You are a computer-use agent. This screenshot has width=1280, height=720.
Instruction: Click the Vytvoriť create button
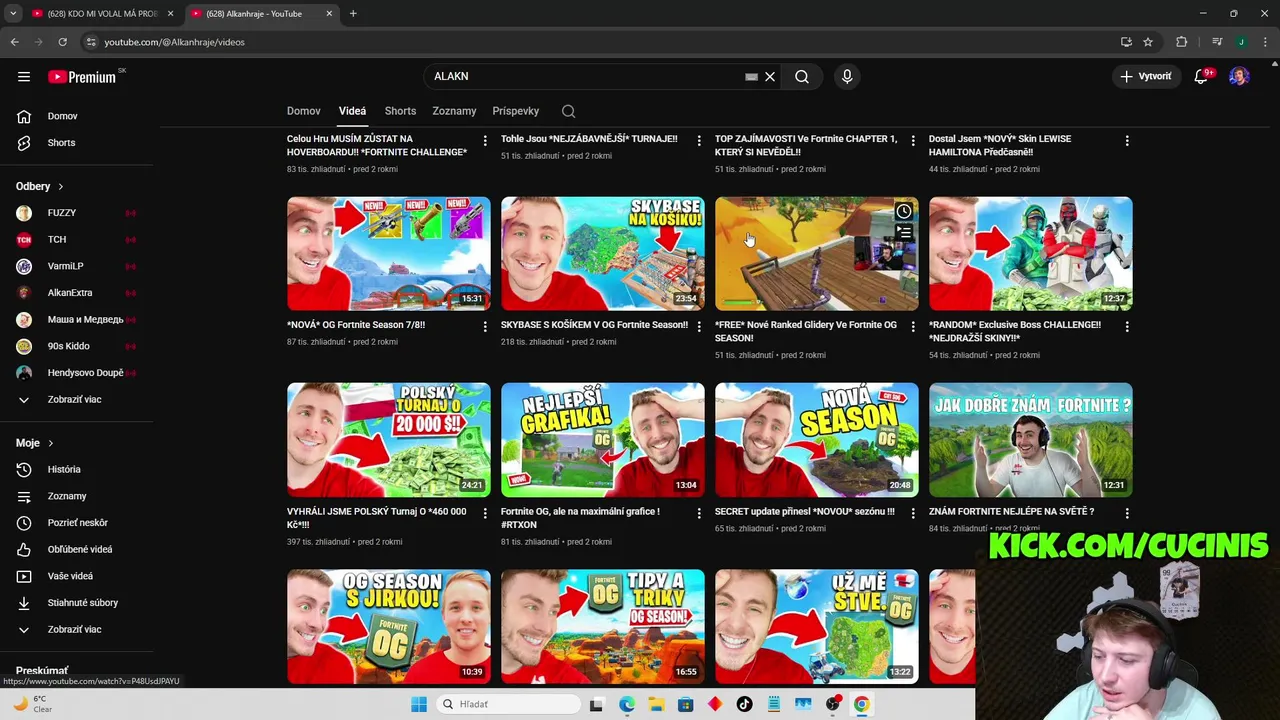point(1146,76)
